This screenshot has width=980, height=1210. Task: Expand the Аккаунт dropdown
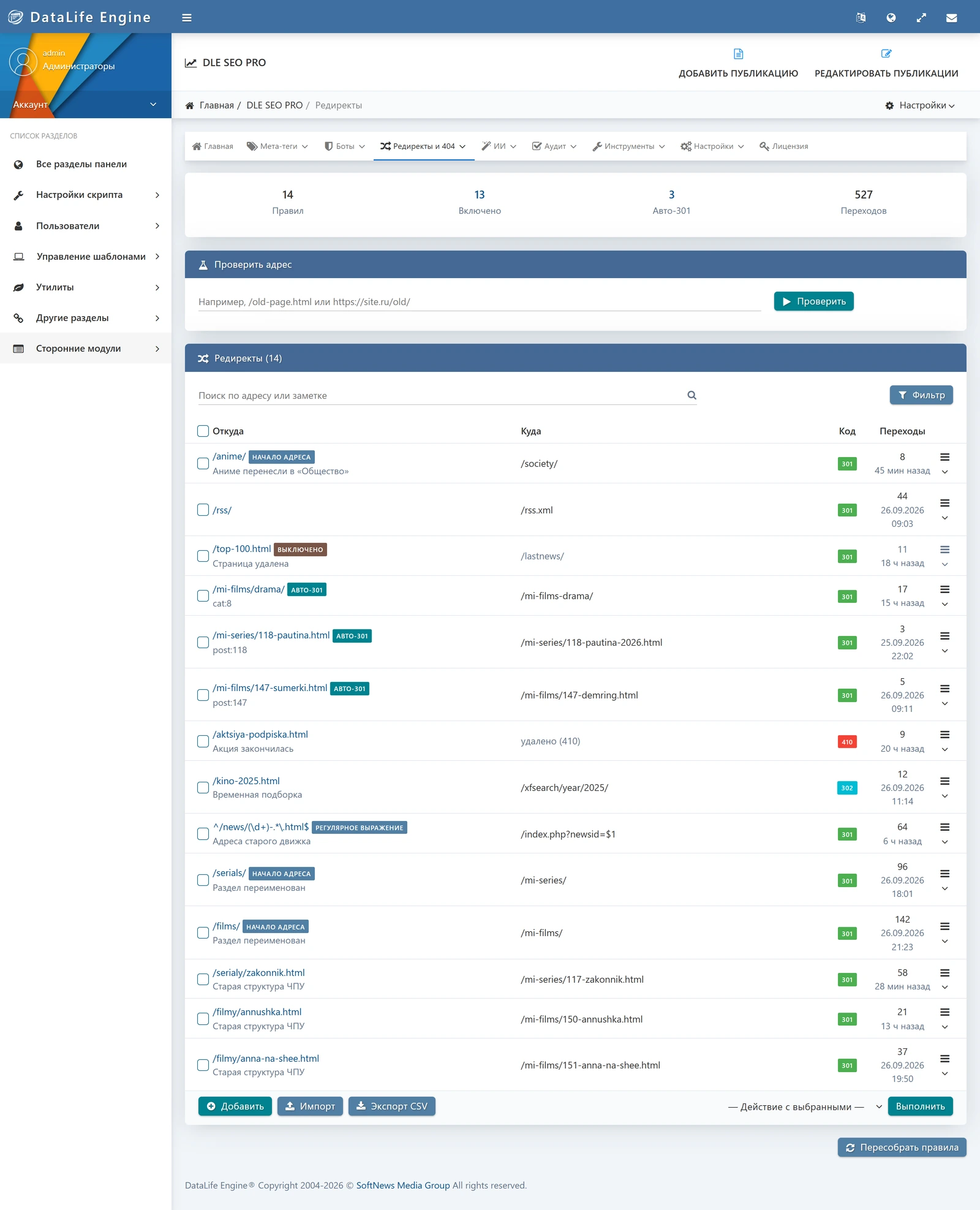[86, 104]
